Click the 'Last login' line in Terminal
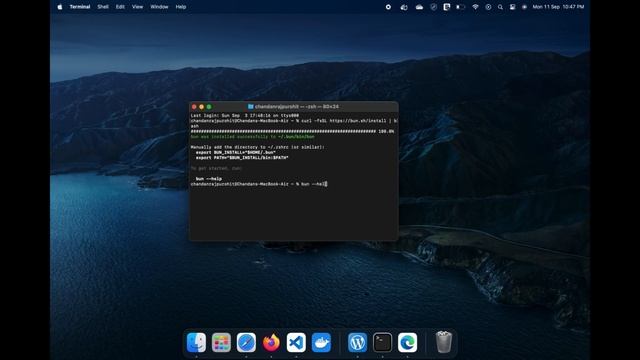The image size is (640, 360). pyautogui.click(x=245, y=116)
